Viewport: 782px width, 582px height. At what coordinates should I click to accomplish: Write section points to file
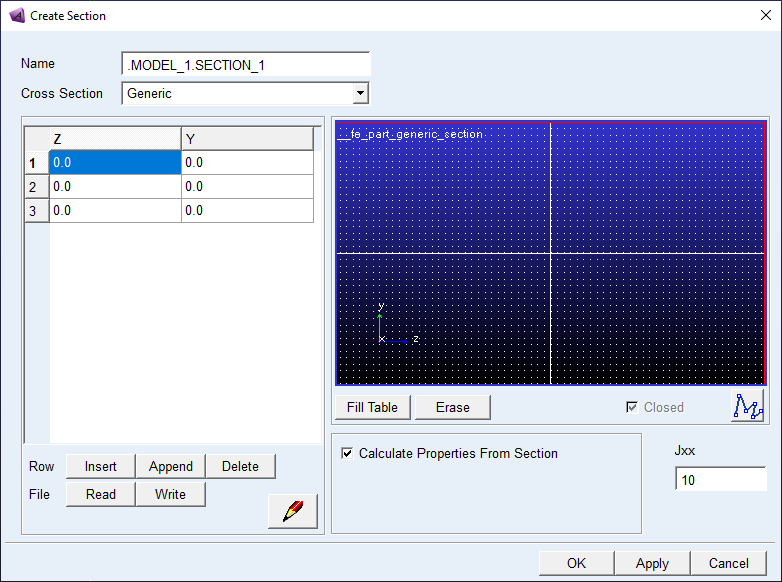pyautogui.click(x=170, y=494)
